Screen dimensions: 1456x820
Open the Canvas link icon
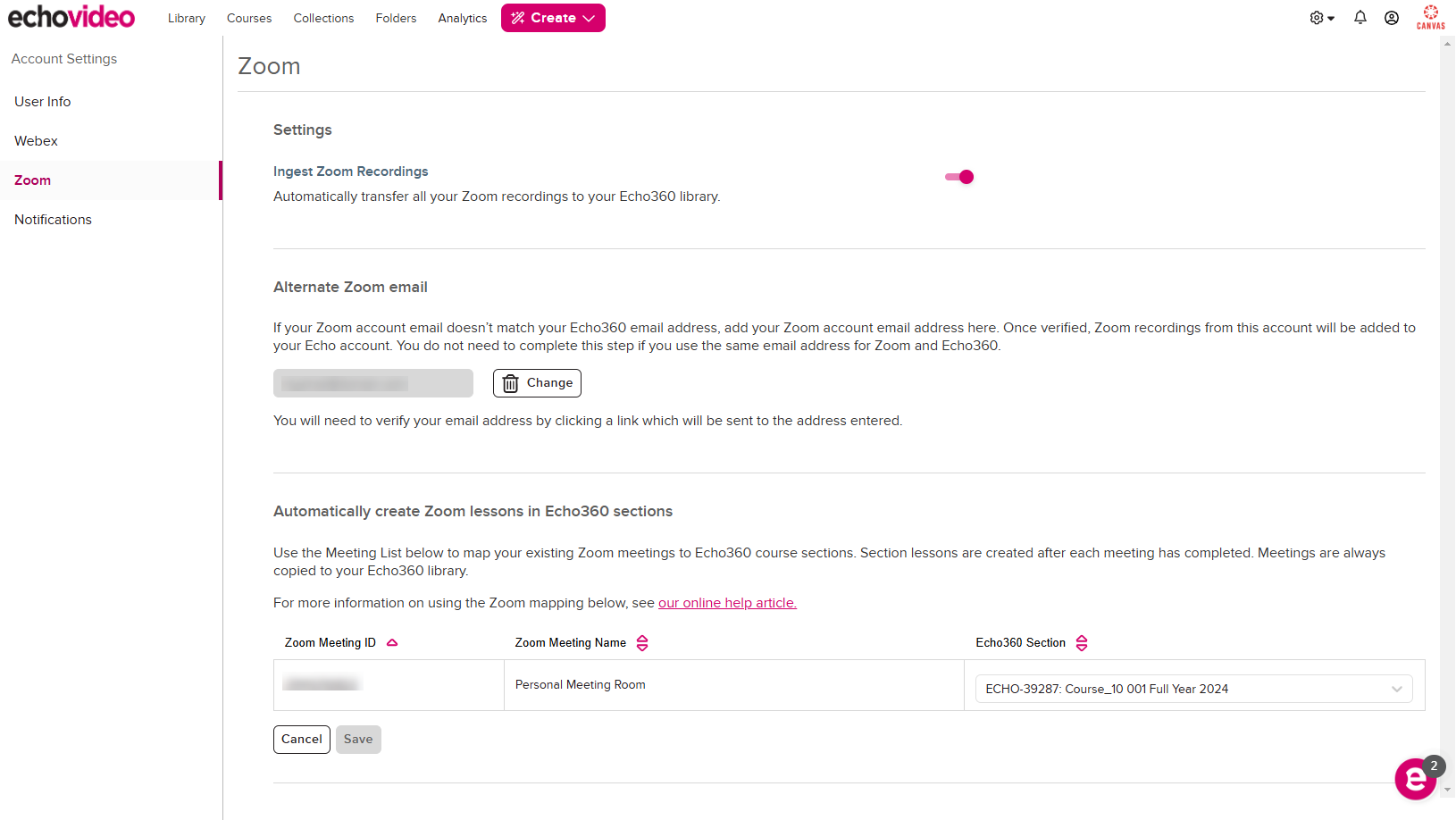pos(1431,17)
